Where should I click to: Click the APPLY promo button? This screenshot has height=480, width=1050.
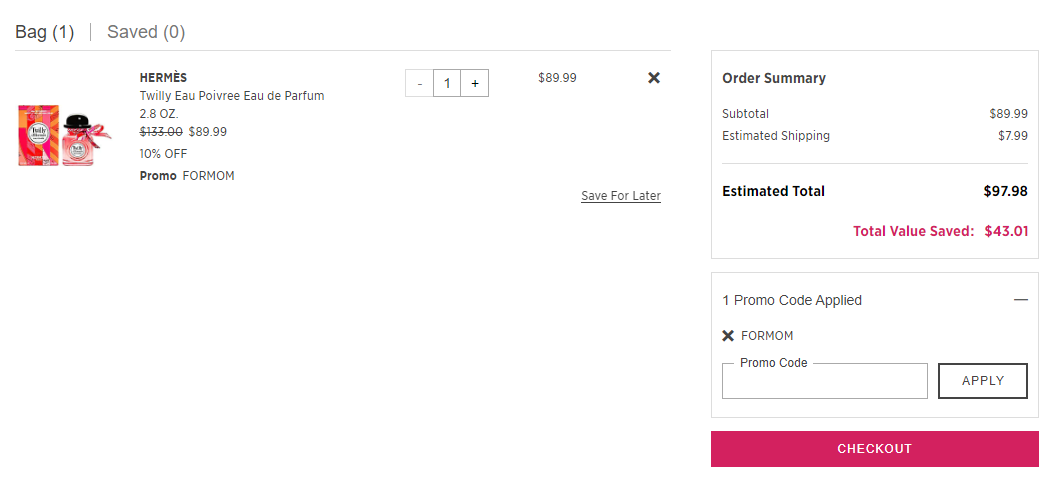[983, 381]
